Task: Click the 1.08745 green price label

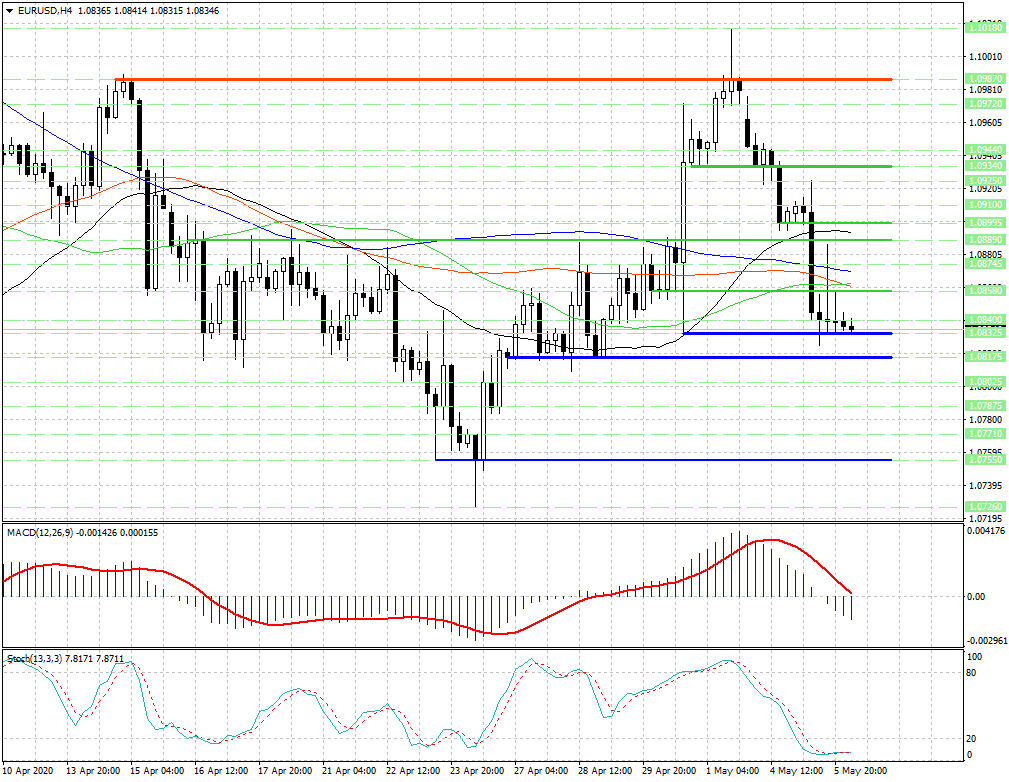Action: click(986, 264)
